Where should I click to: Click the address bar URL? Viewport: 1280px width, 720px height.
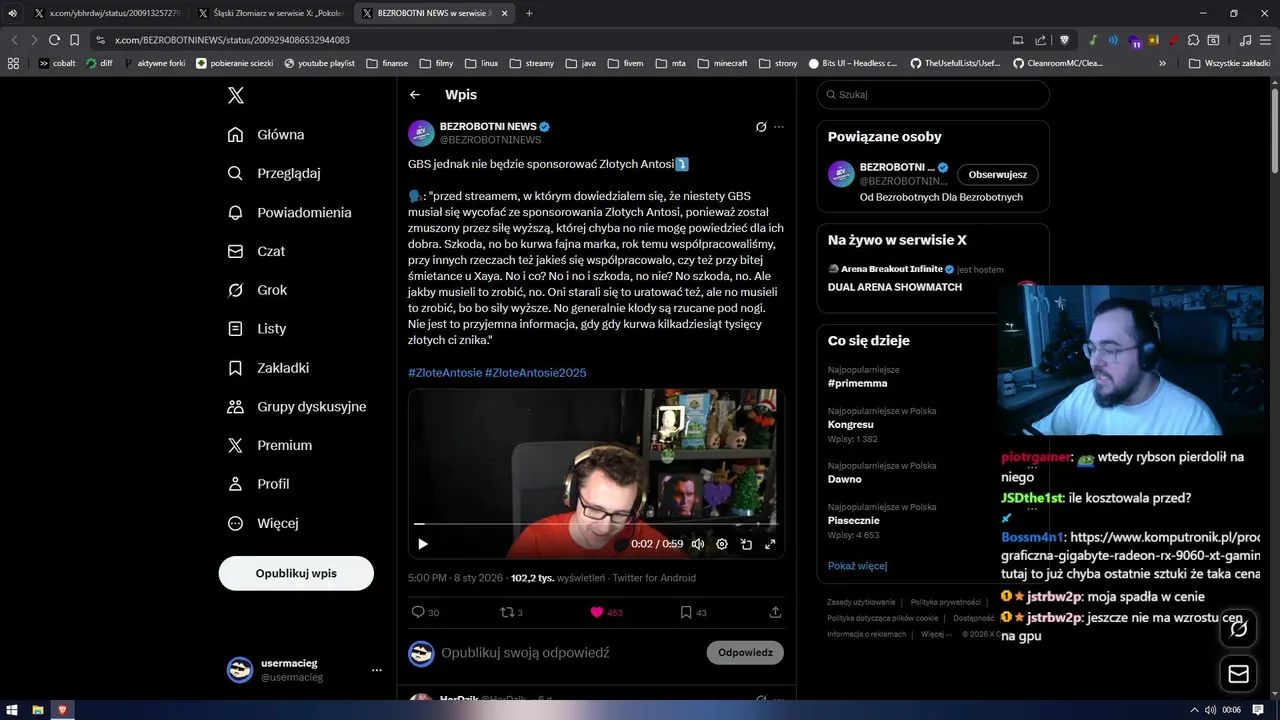232,40
